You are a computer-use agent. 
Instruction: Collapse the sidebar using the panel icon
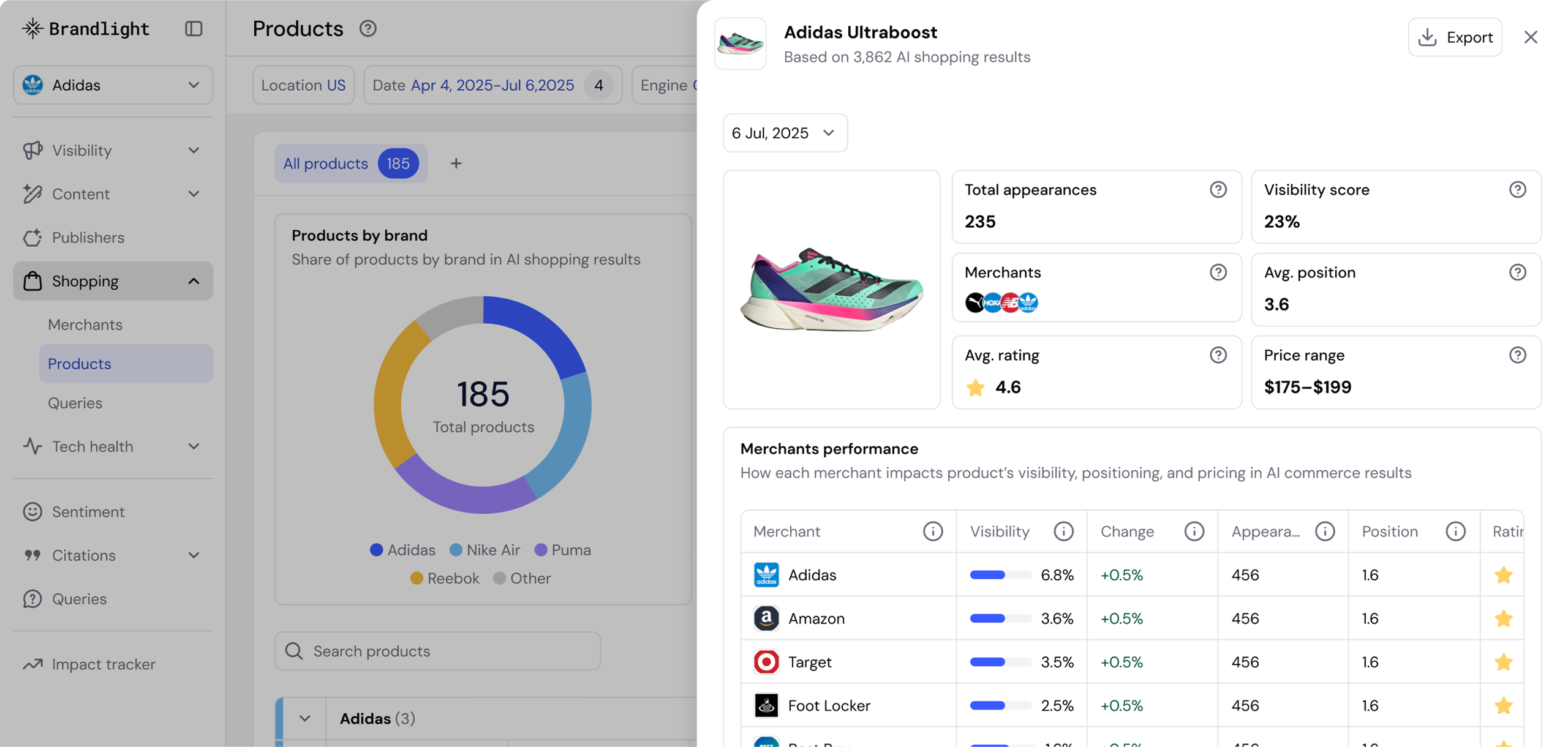(x=194, y=29)
